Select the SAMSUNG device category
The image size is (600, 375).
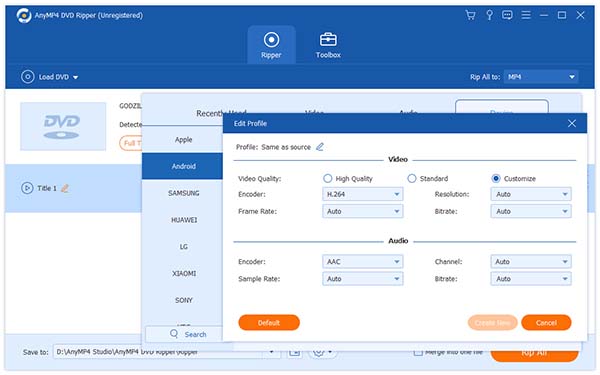183,193
